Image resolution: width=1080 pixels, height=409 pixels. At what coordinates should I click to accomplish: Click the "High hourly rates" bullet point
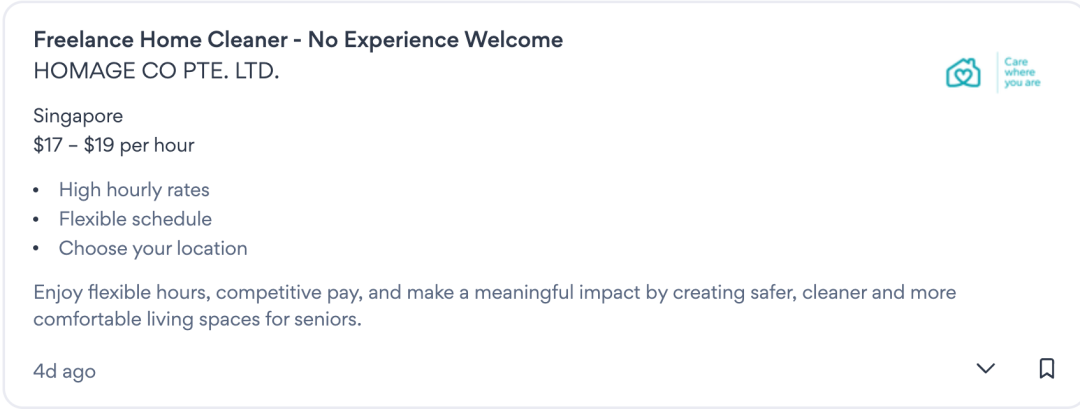click(x=134, y=190)
